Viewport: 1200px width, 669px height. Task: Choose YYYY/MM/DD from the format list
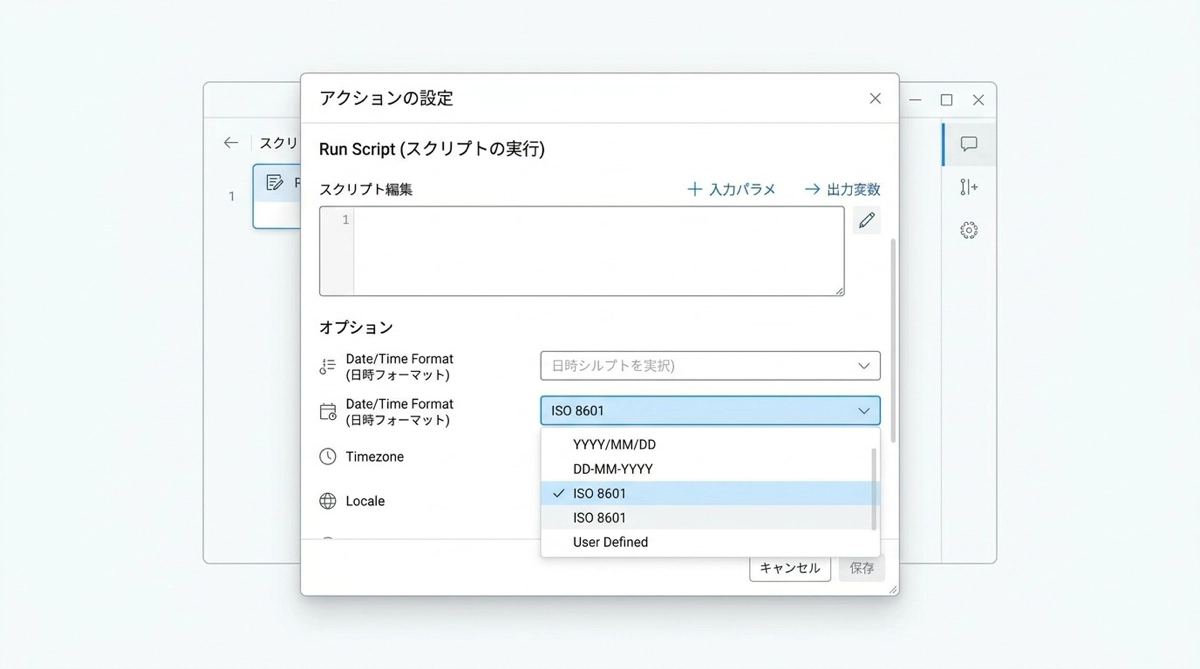614,444
